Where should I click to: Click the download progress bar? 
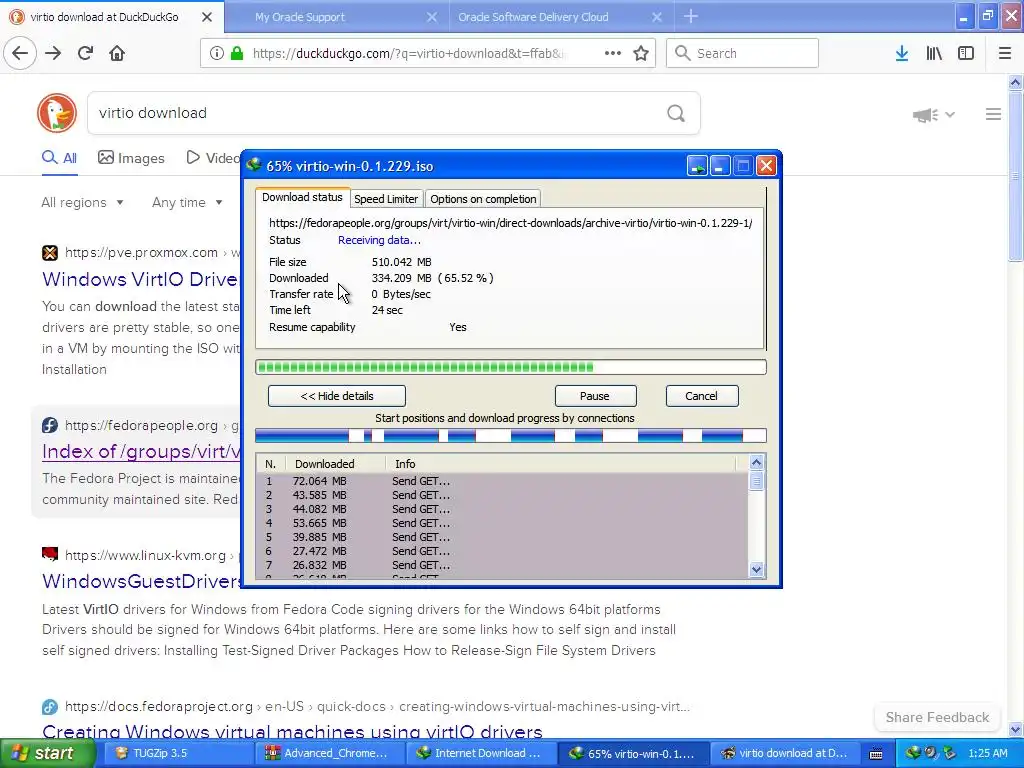click(x=511, y=368)
